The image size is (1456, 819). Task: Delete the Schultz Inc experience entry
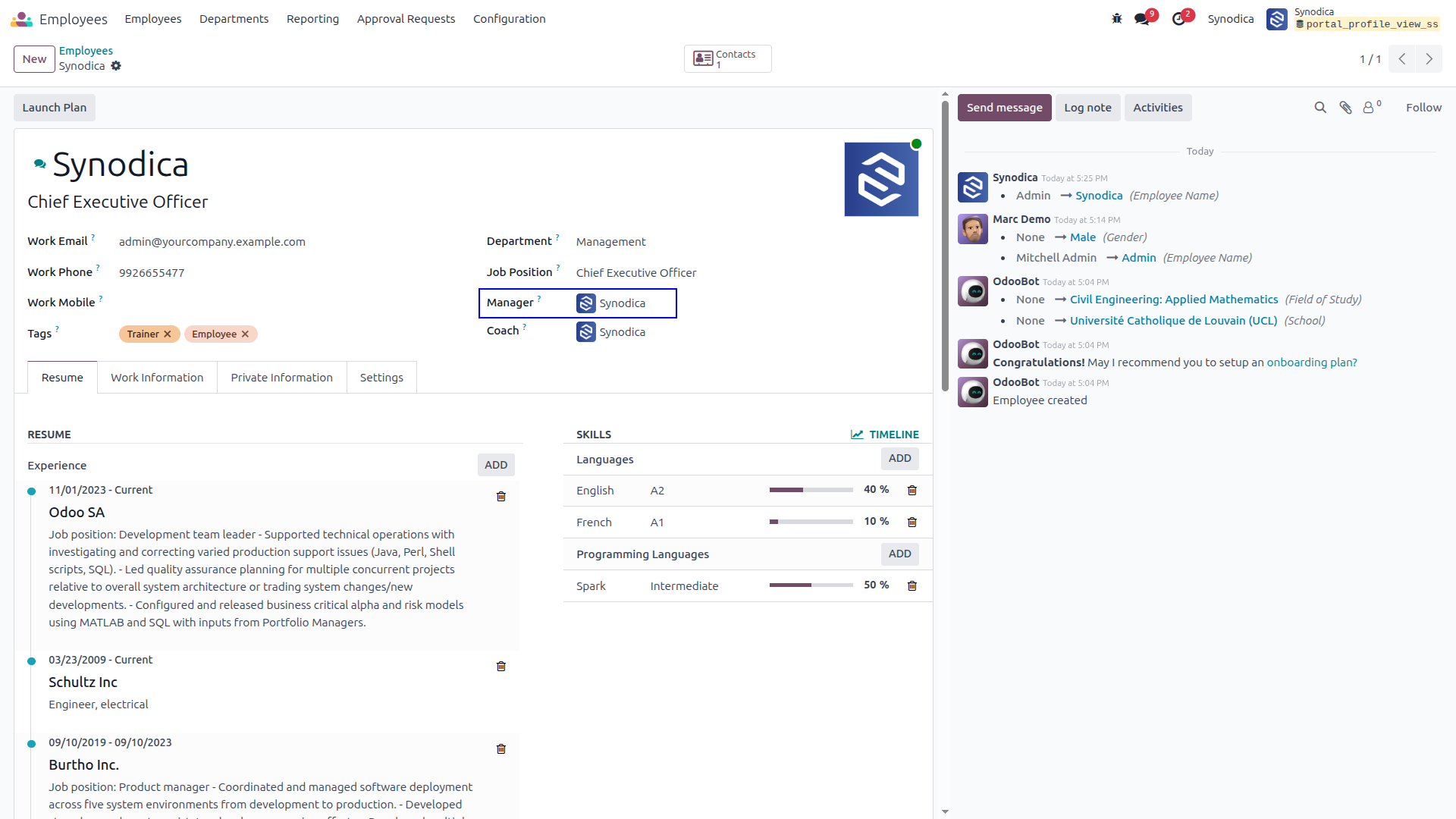pos(500,667)
